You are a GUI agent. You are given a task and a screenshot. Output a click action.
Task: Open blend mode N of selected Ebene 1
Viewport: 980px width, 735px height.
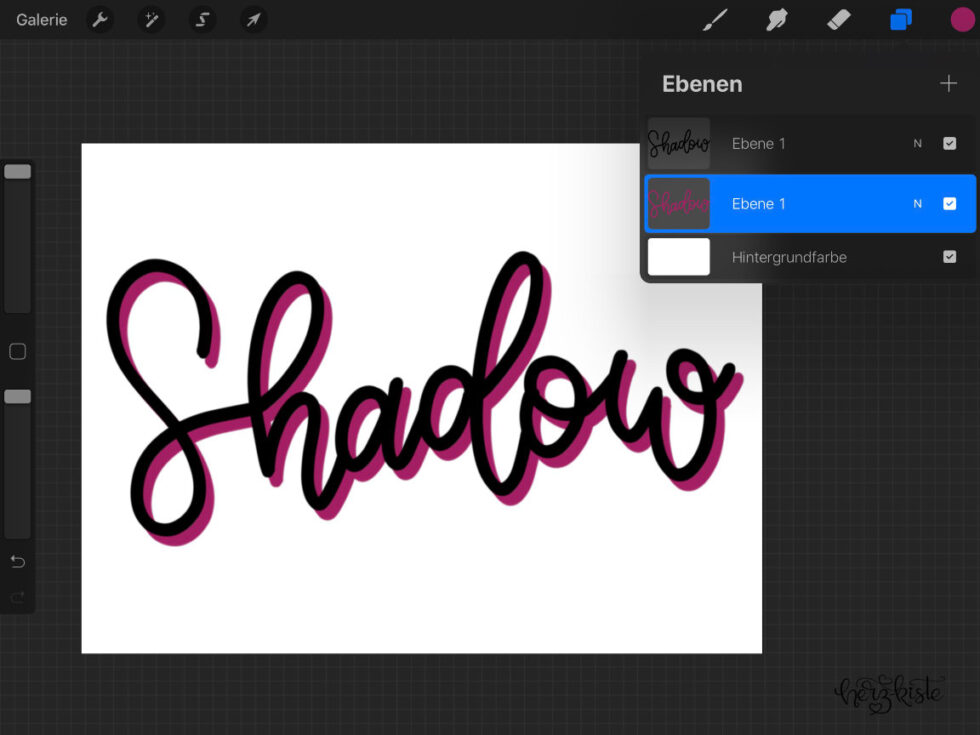tap(917, 203)
